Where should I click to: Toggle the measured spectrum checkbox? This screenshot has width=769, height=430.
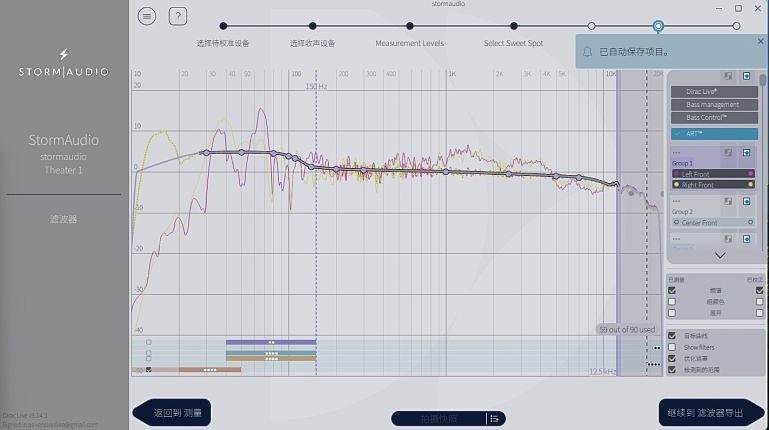pyautogui.click(x=672, y=291)
